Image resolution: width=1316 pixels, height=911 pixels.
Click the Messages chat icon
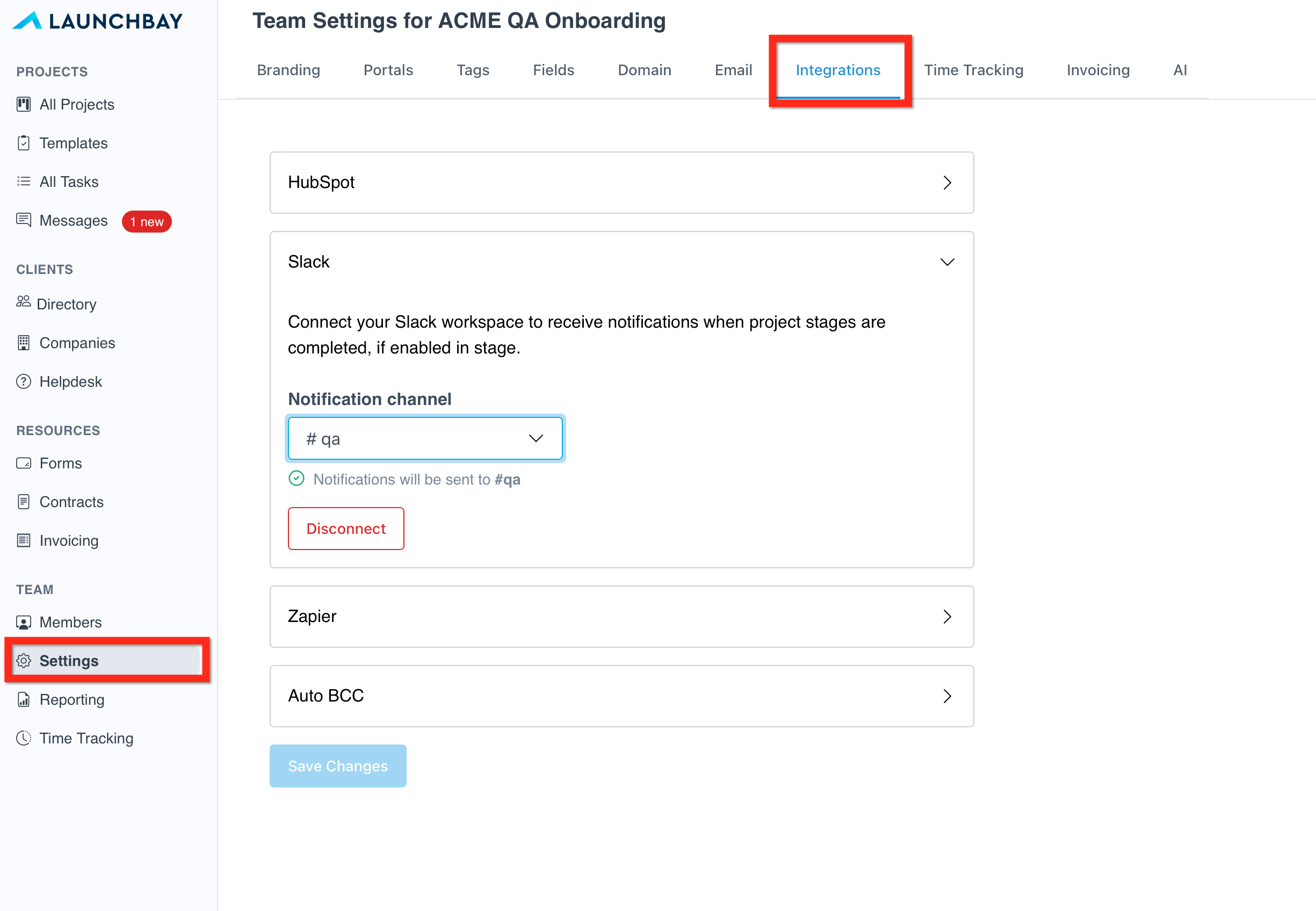[x=24, y=220]
